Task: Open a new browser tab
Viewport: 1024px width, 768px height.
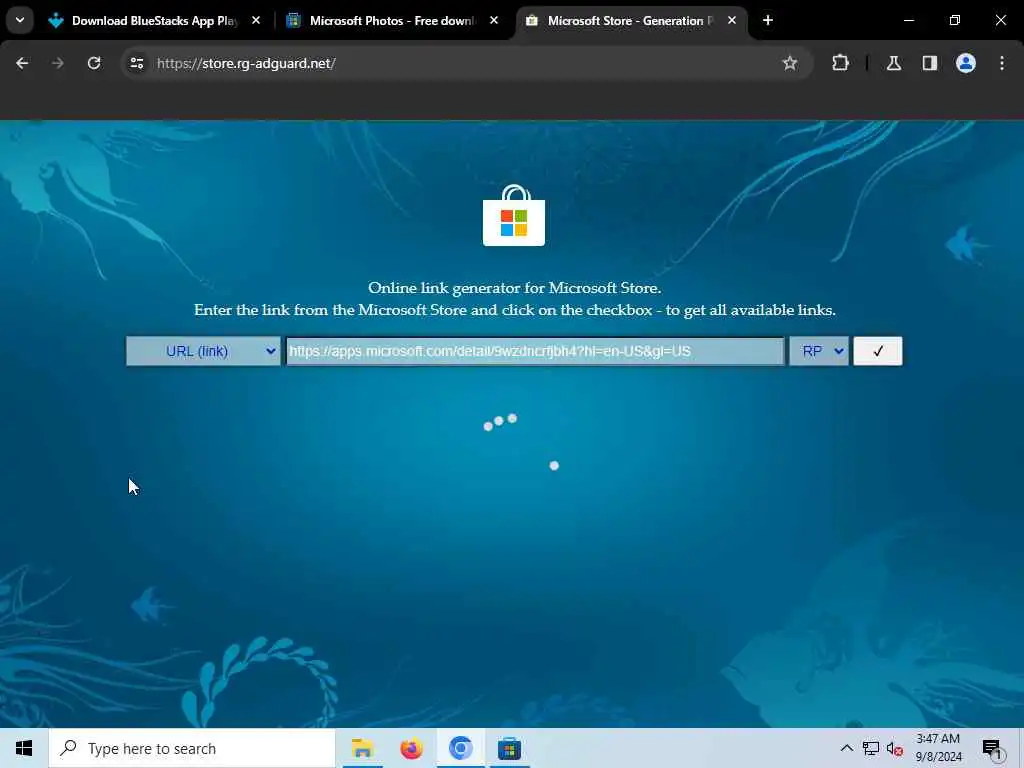Action: coord(768,21)
